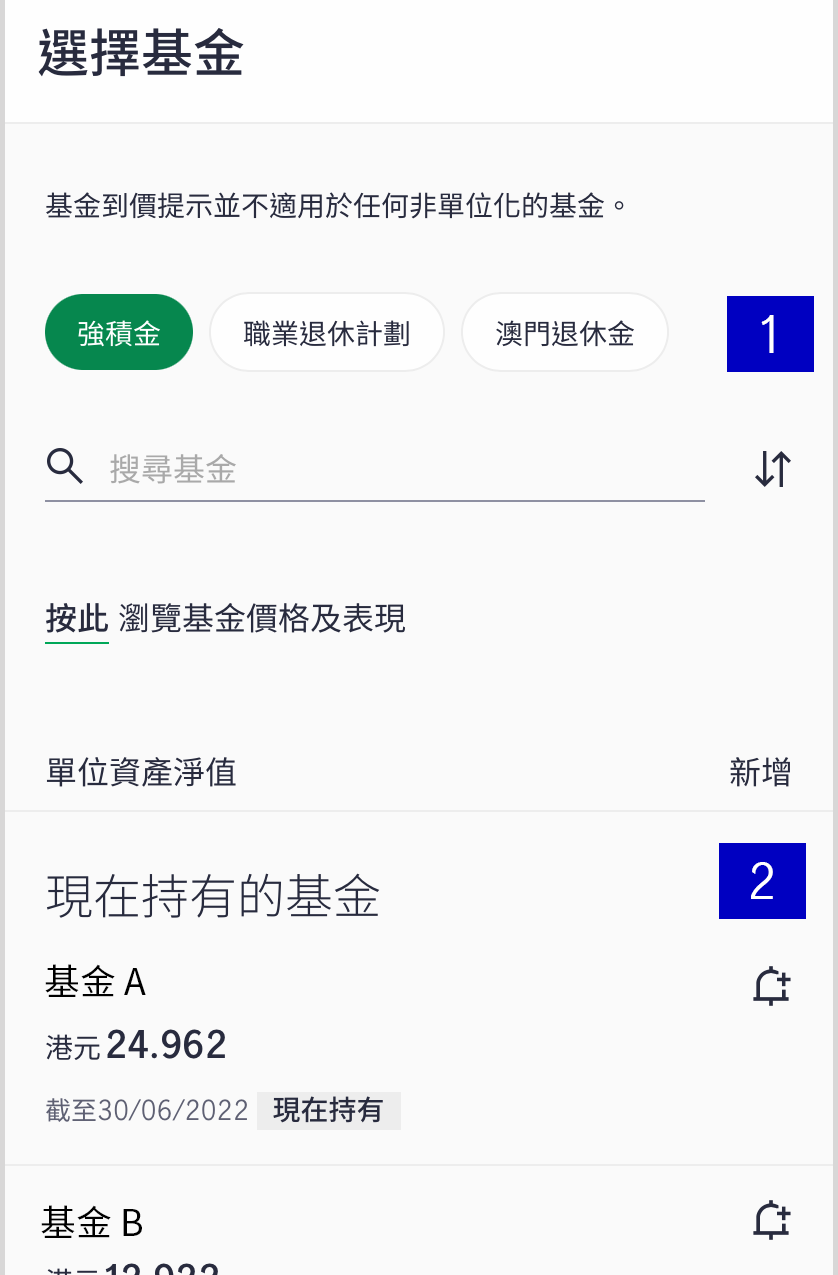The width and height of the screenshot is (838, 1275).
Task: Click the blue marker labeled 1
Action: click(x=770, y=334)
